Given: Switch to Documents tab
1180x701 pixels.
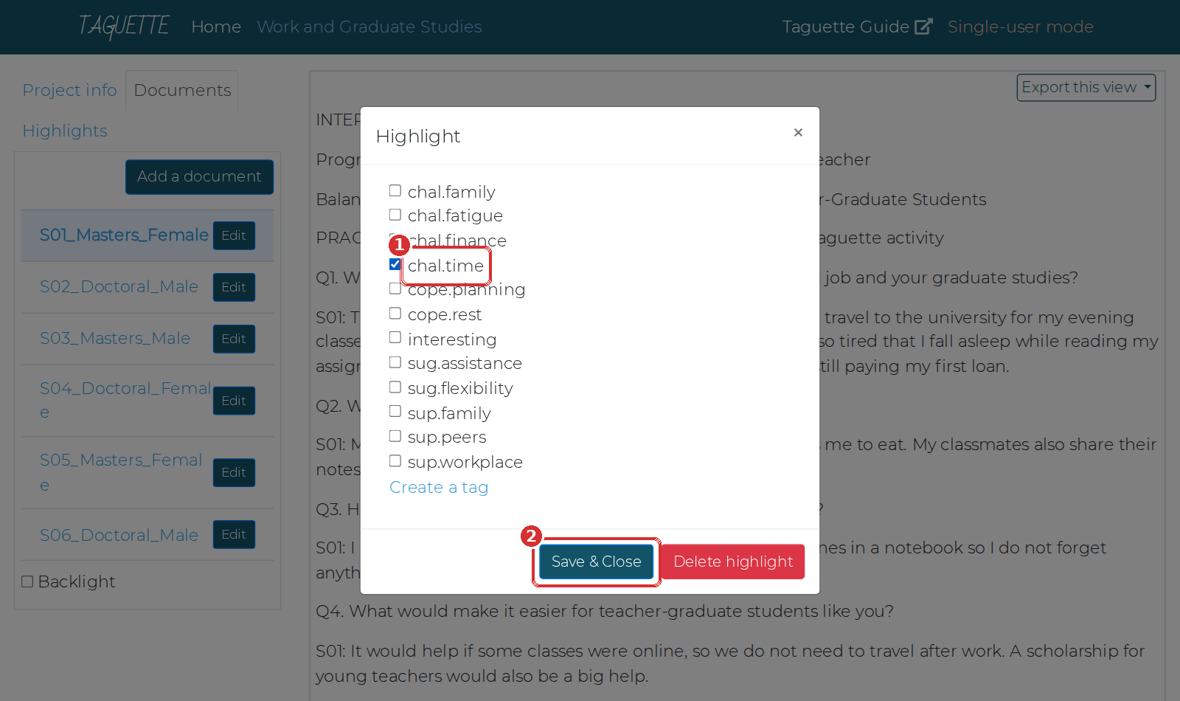Looking at the screenshot, I should 182,90.
